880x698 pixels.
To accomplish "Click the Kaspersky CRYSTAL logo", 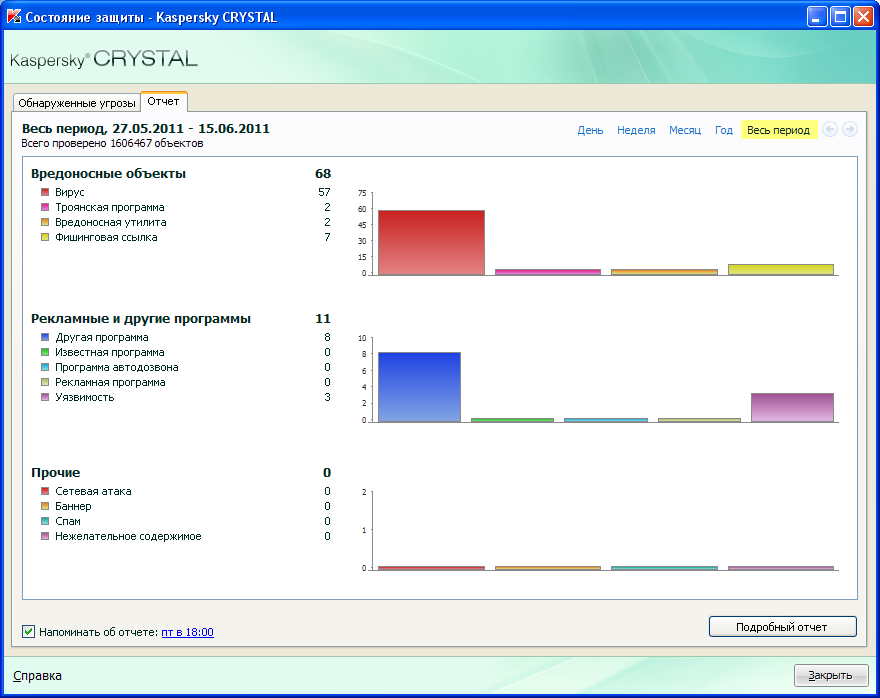I will point(104,59).
